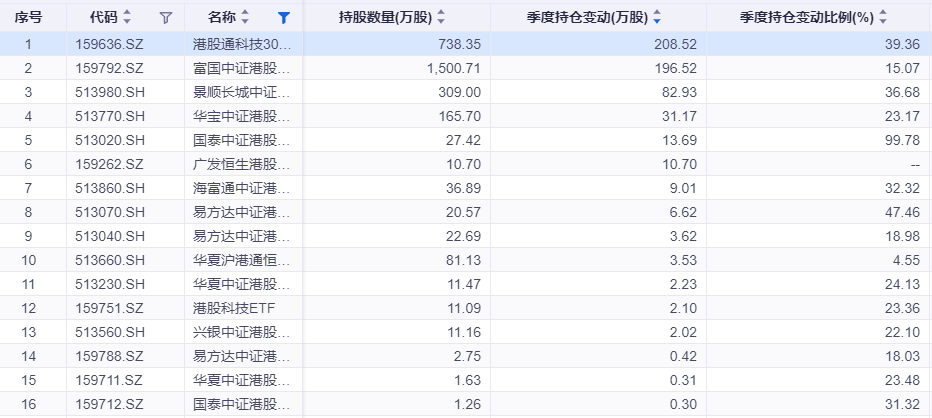Click name 海富通中证港… in row 7
Screen dimensions: 932x418
point(243,188)
